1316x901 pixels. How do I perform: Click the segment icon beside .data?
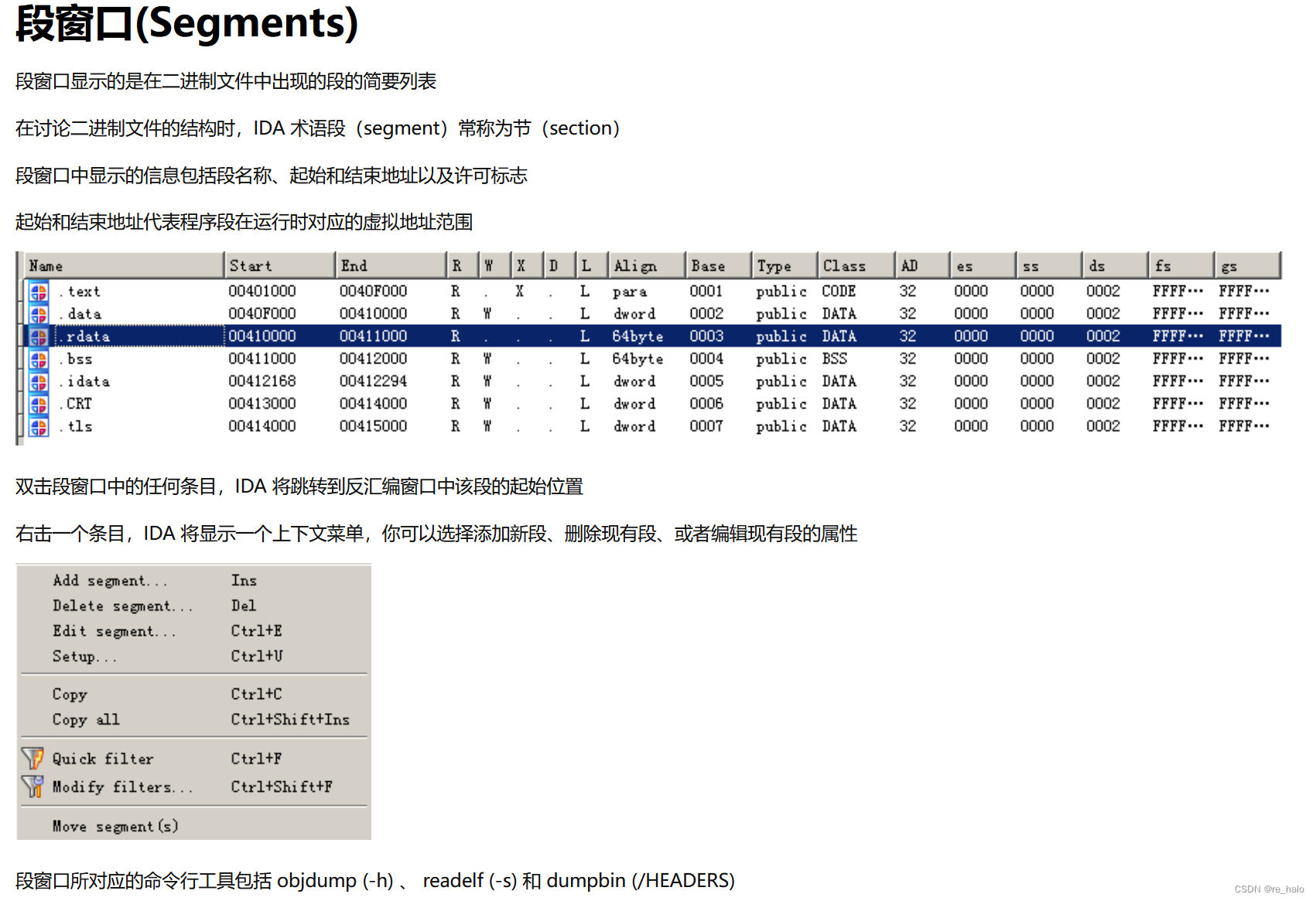pyautogui.click(x=38, y=313)
